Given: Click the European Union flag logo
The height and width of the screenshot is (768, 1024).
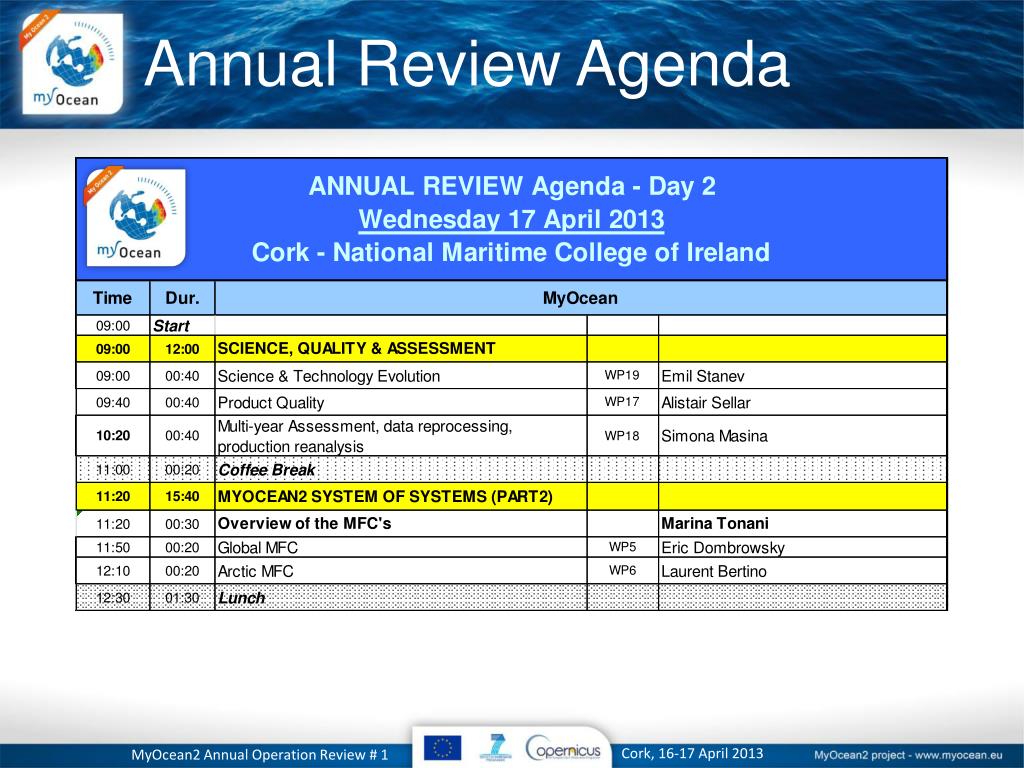Looking at the screenshot, I should pos(442,748).
